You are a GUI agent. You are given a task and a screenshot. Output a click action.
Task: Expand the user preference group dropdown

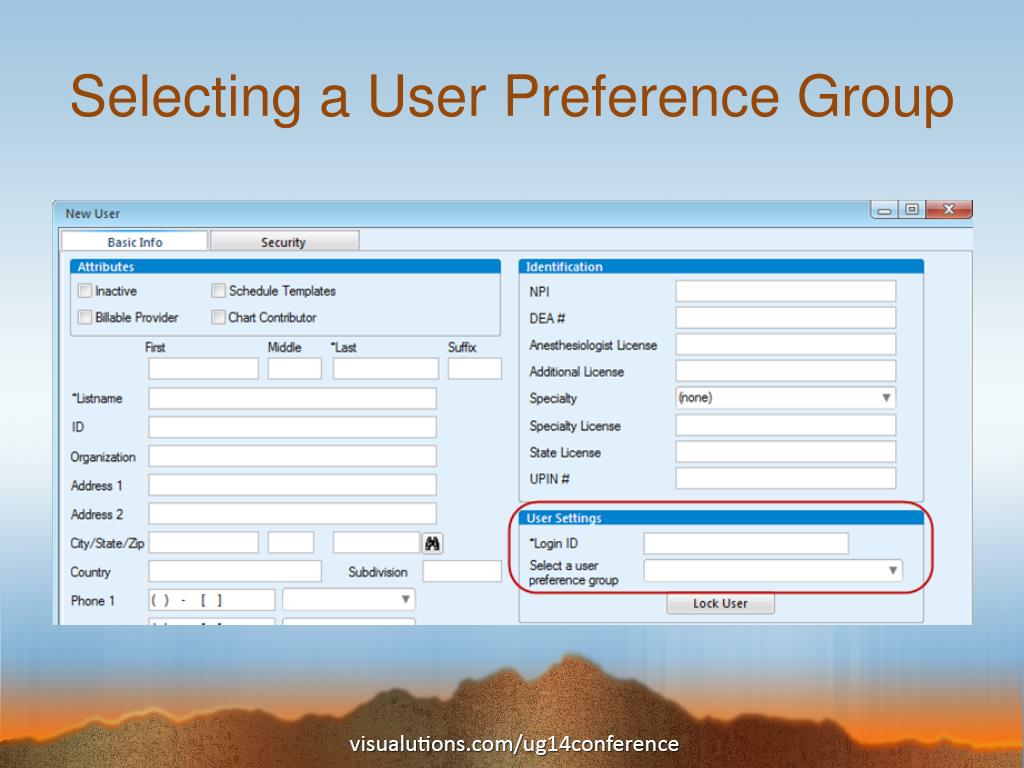pyautogui.click(x=773, y=570)
